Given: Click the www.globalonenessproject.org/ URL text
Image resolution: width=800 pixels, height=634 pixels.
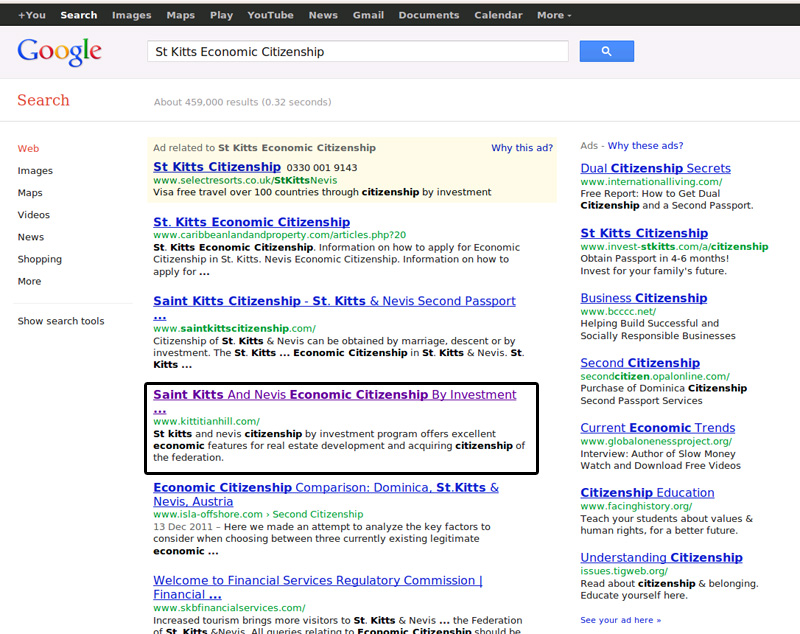Looking at the screenshot, I should pos(656,441).
